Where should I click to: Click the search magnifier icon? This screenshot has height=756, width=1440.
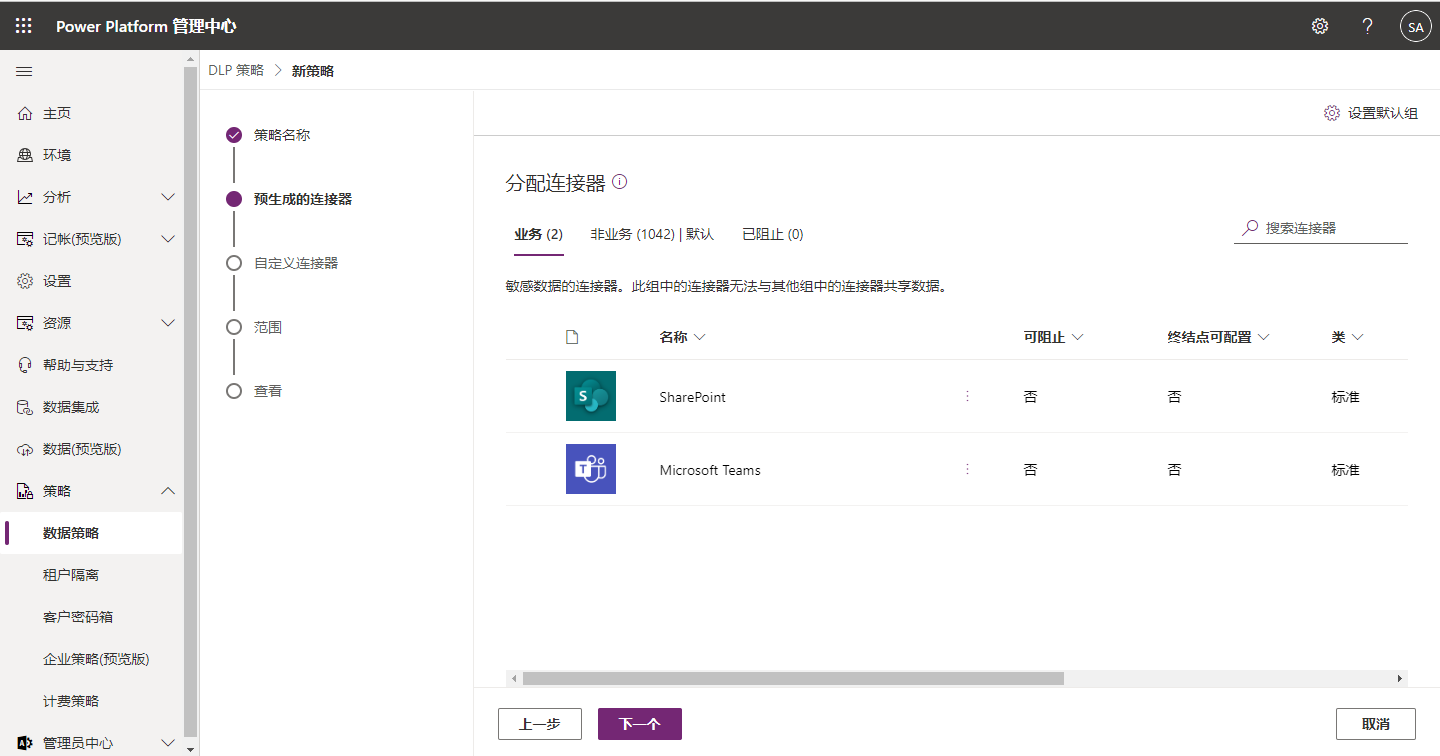[x=1250, y=227]
